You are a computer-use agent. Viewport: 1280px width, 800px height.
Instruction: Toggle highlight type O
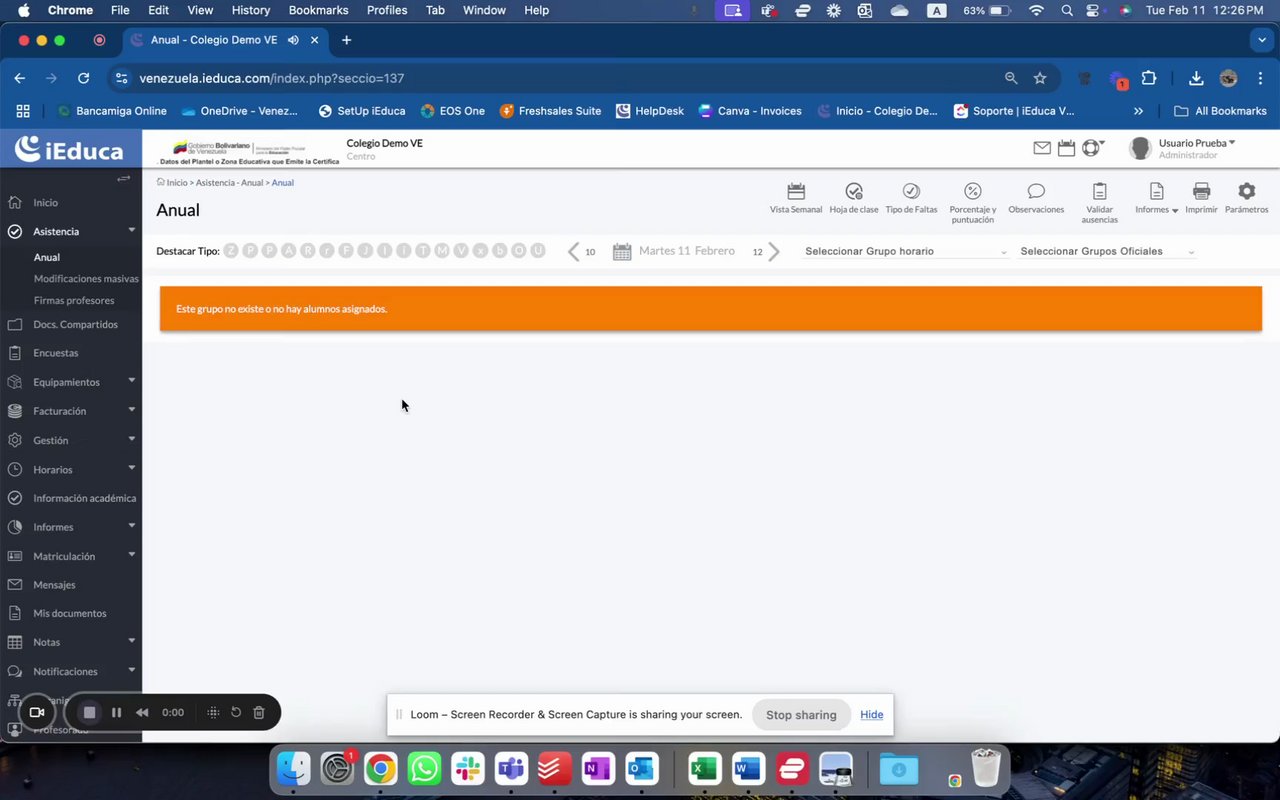click(x=519, y=251)
